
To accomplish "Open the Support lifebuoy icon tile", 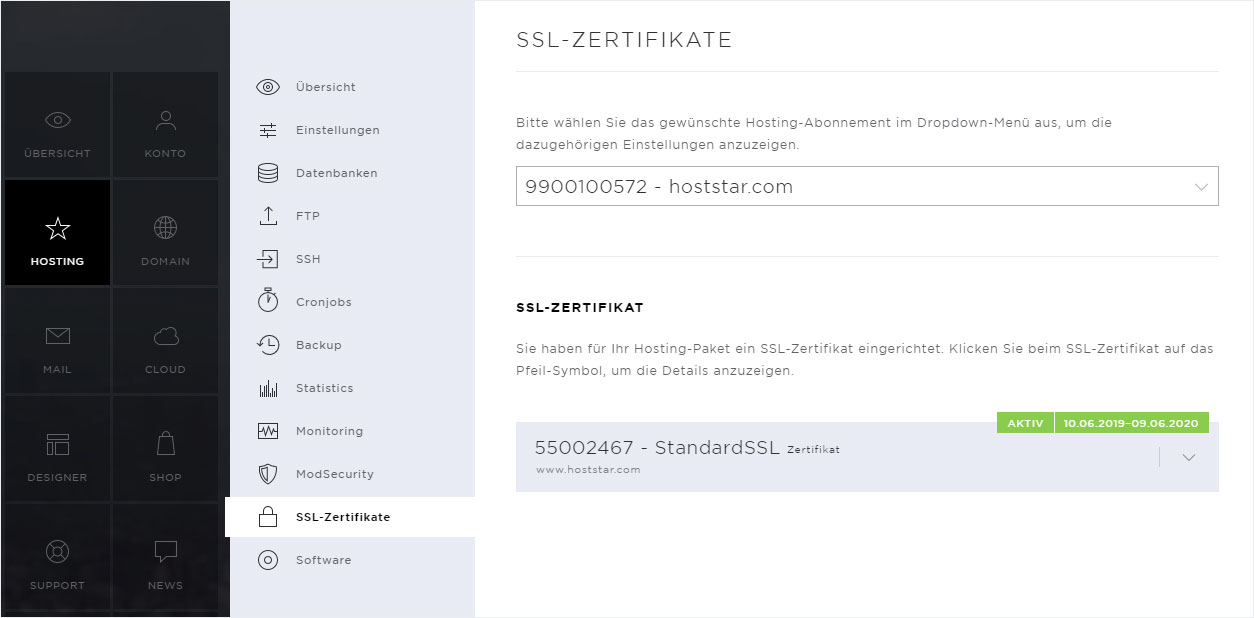I will [57, 557].
